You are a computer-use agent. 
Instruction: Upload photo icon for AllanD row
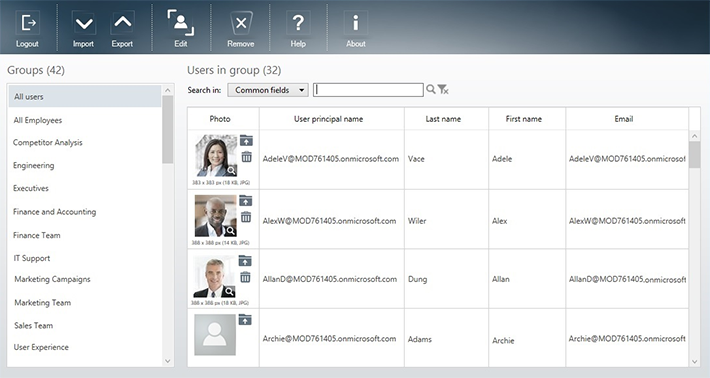click(245, 260)
